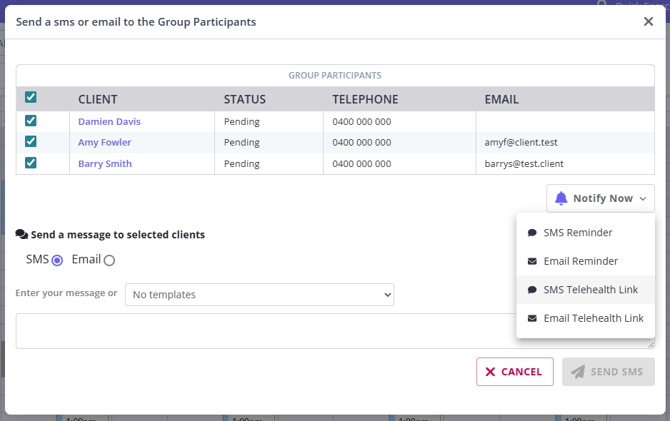Image resolution: width=670 pixels, height=421 pixels.
Task: Click the paper plane Send SMS icon
Action: (578, 372)
